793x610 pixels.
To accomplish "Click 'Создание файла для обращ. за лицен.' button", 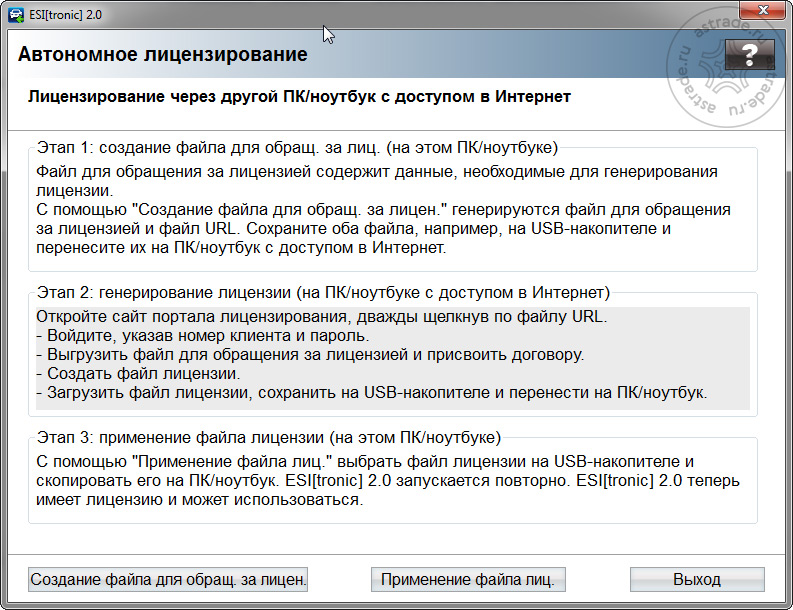I will coord(168,579).
